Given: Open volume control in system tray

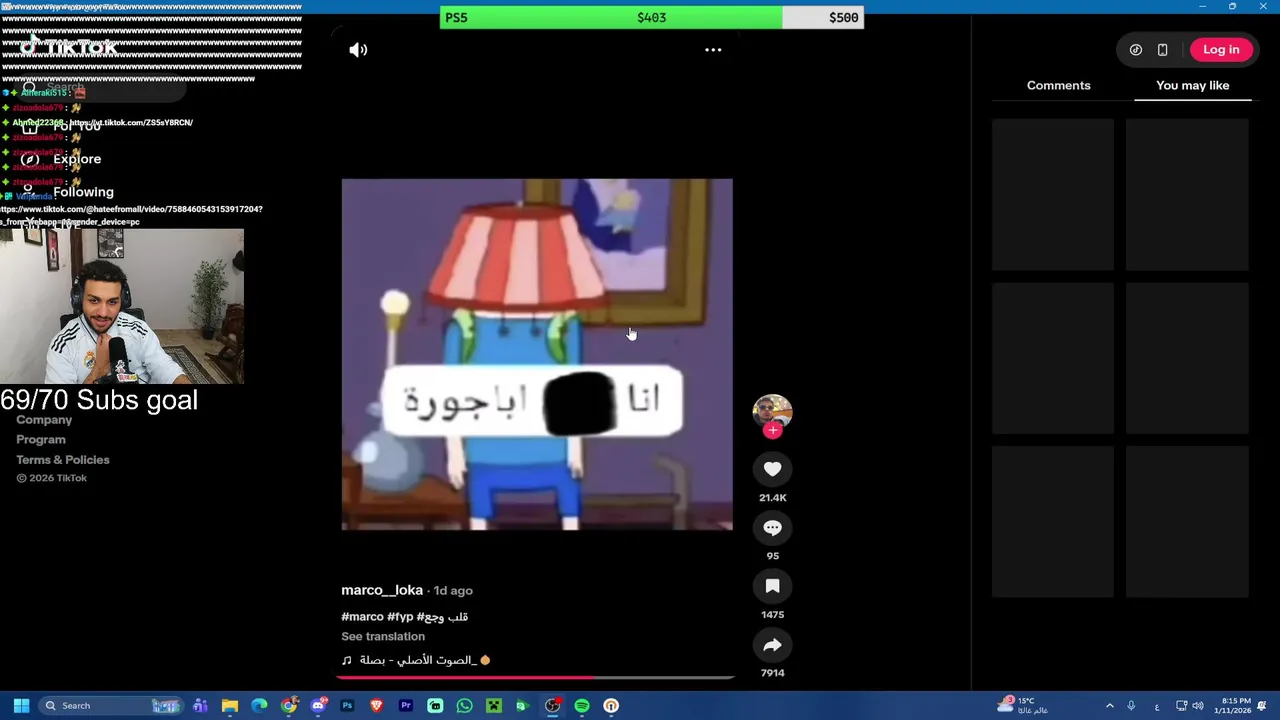Looking at the screenshot, I should click(x=1198, y=706).
